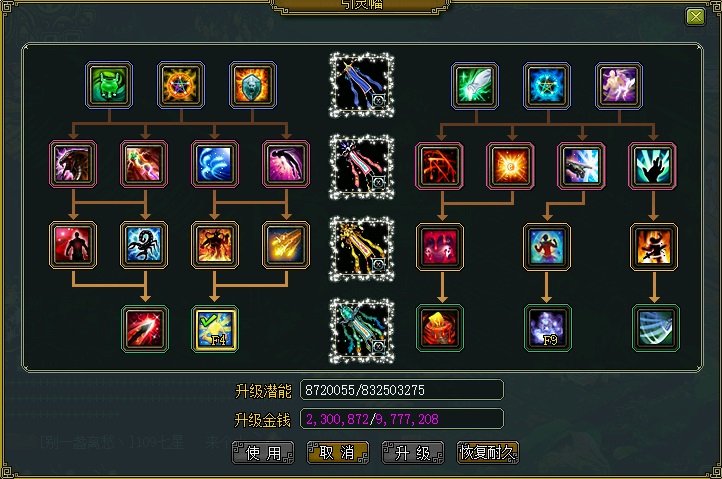Choose the red candle skill icon

pos(440,327)
